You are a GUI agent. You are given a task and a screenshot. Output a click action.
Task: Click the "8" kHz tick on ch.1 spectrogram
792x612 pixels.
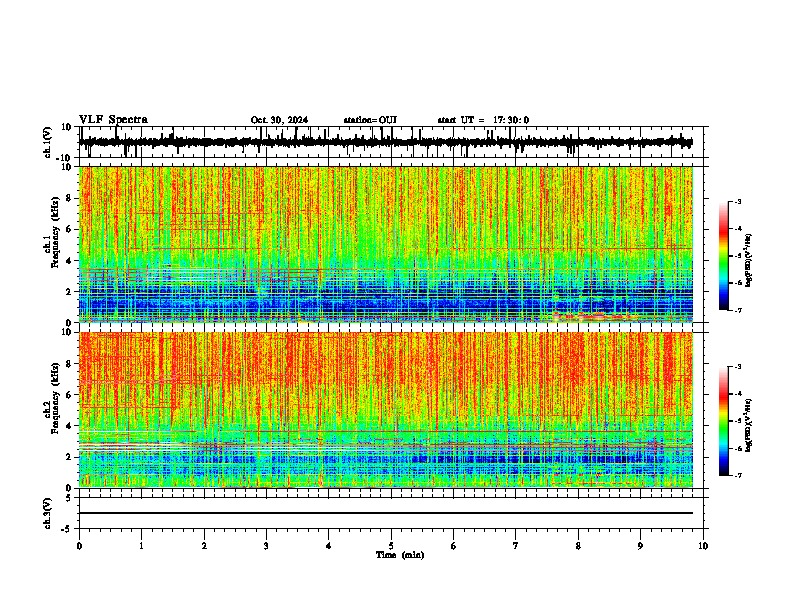click(x=69, y=198)
